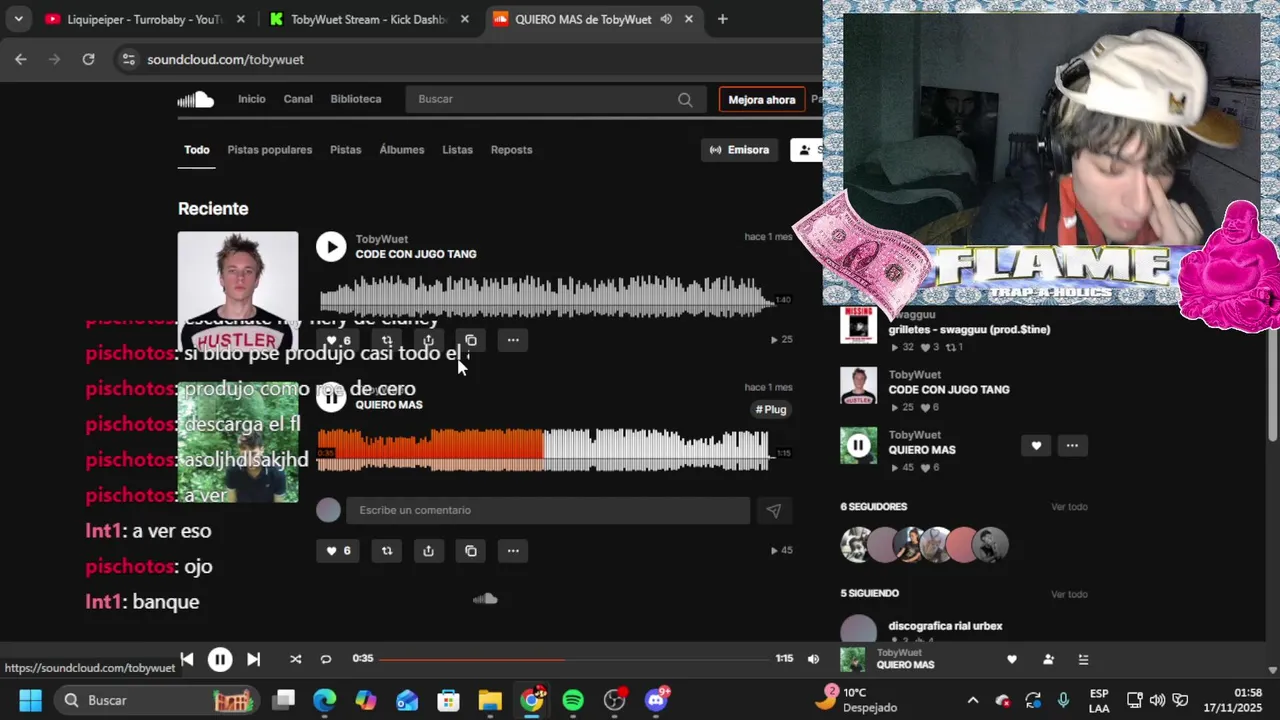
Task: Mute audio on QUIERO MAS tab
Action: [x=666, y=19]
